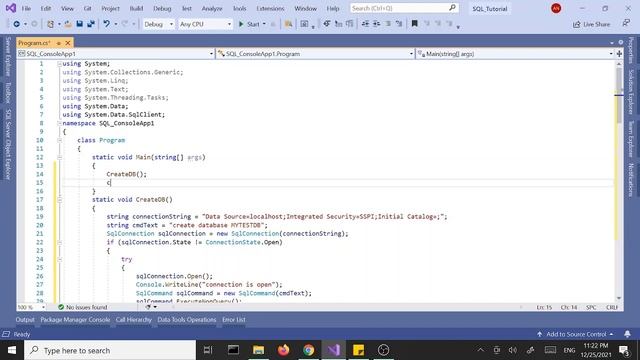Click the Visual Studio logo icon
This screenshot has width=640, height=360.
11,8
